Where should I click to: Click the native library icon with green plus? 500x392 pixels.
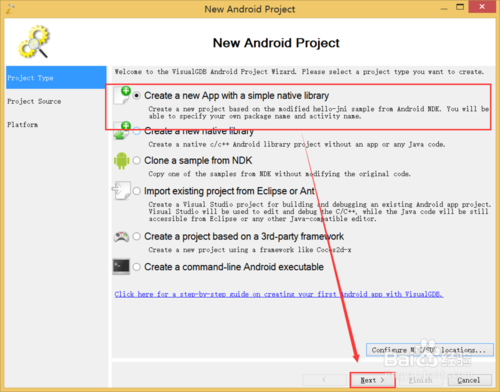[122, 131]
